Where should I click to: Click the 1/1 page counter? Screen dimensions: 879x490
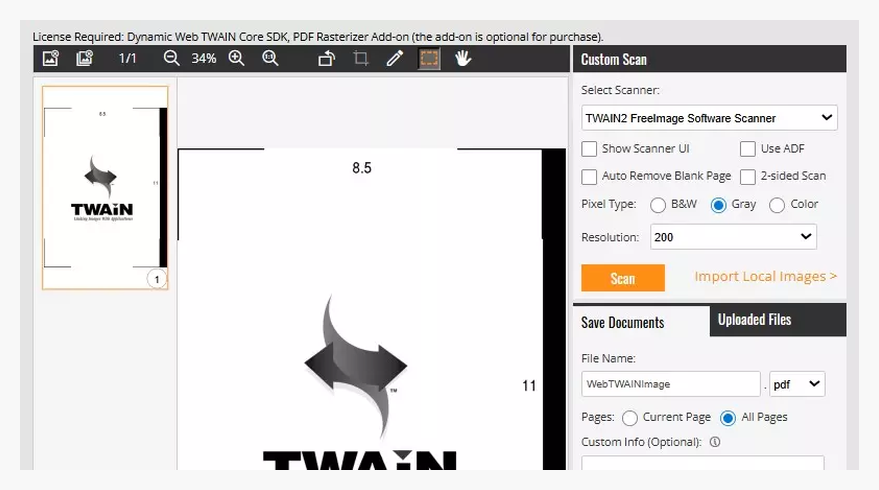point(127,58)
